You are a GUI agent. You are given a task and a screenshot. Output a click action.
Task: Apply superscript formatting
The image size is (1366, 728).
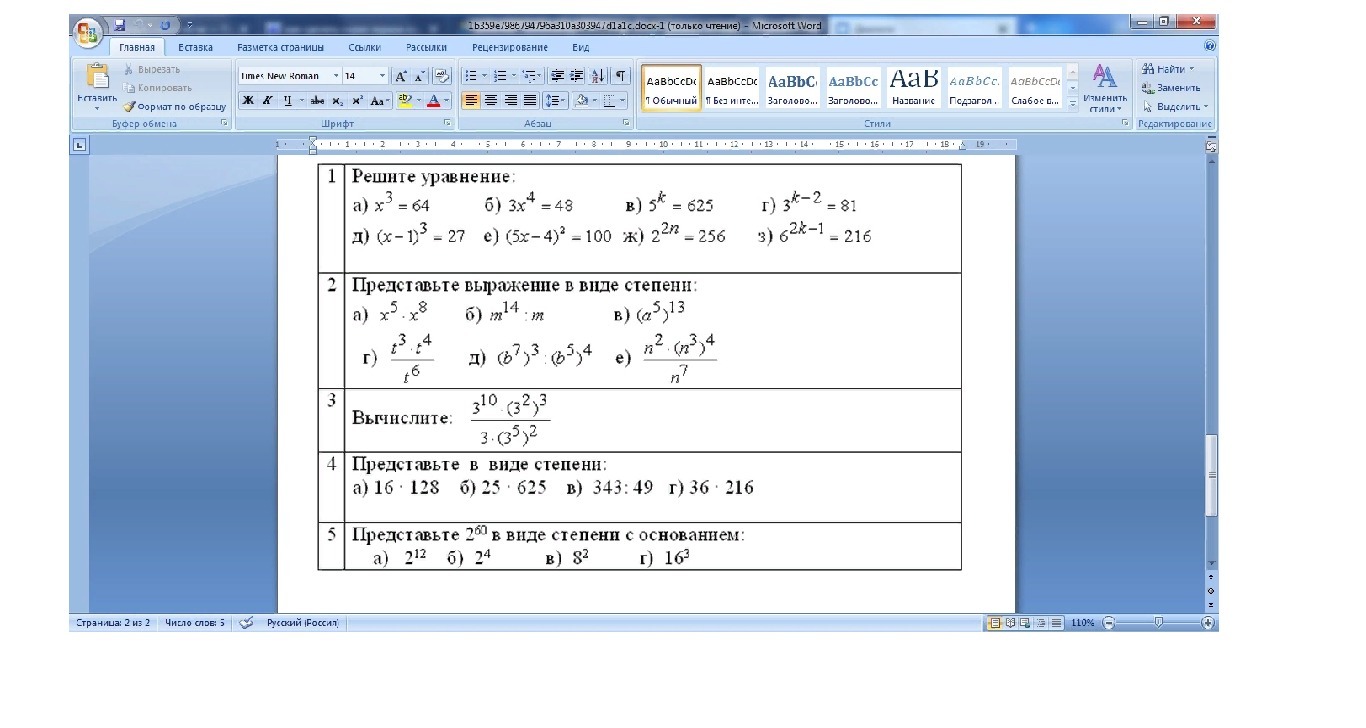357,101
